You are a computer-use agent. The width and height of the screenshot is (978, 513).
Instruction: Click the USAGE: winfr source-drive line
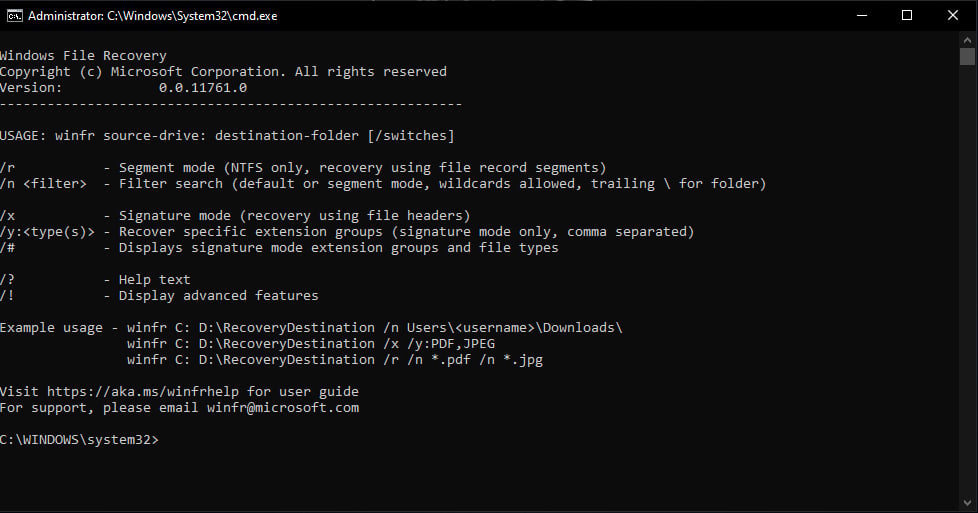(x=227, y=135)
